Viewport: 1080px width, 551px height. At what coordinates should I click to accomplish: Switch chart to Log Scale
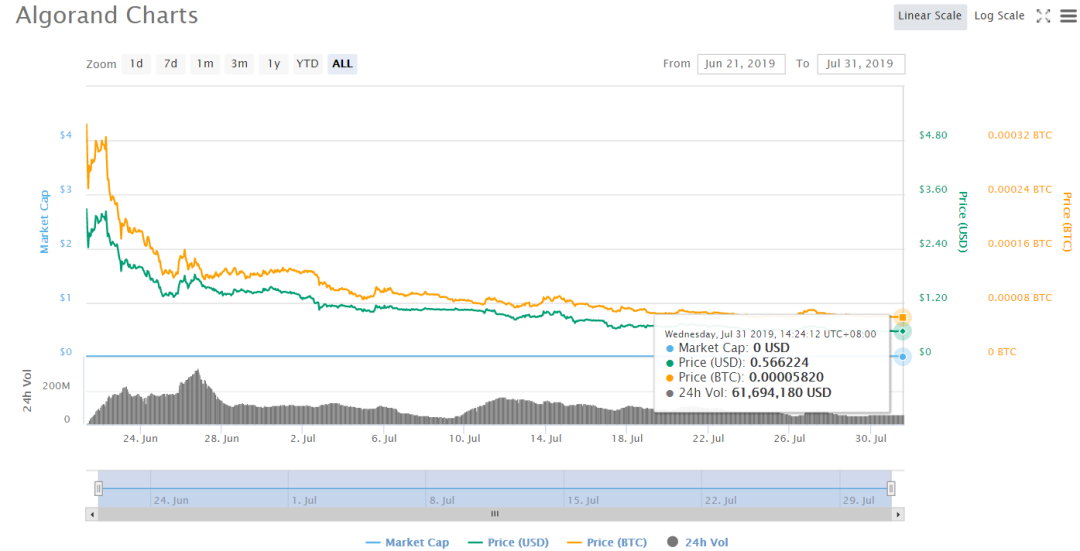click(999, 16)
